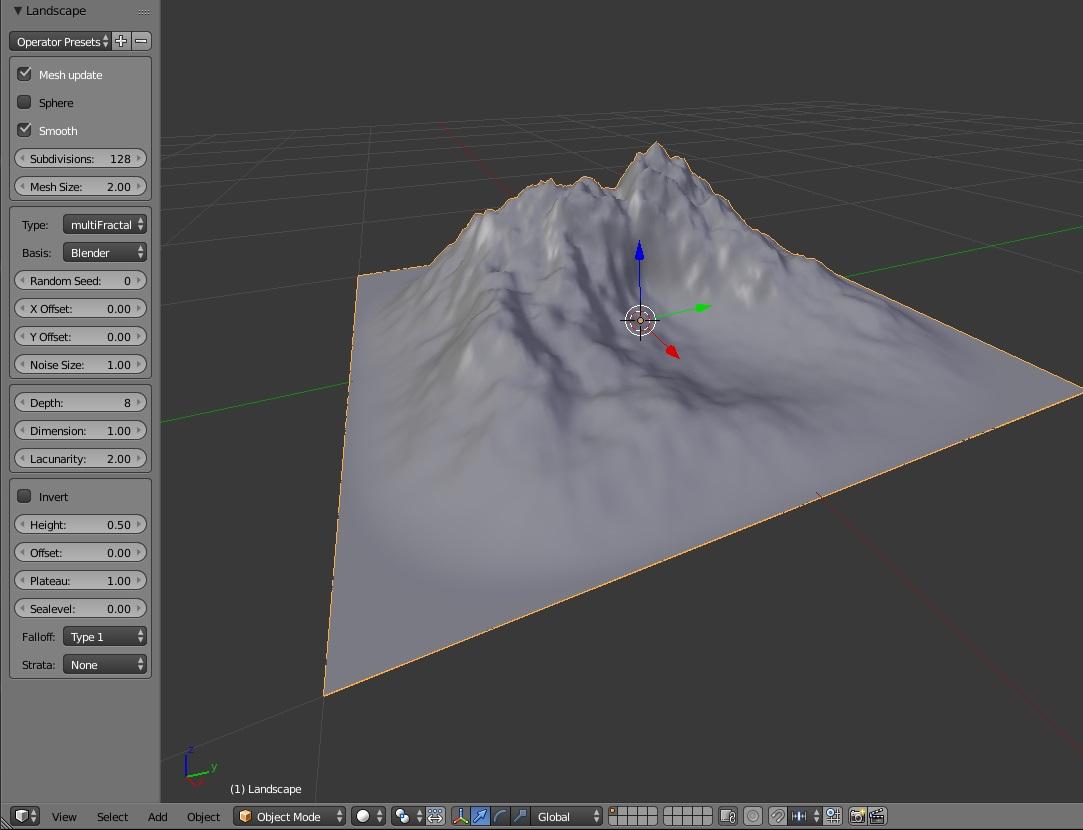
Task: Enable the Invert checkbox
Action: click(x=24, y=496)
